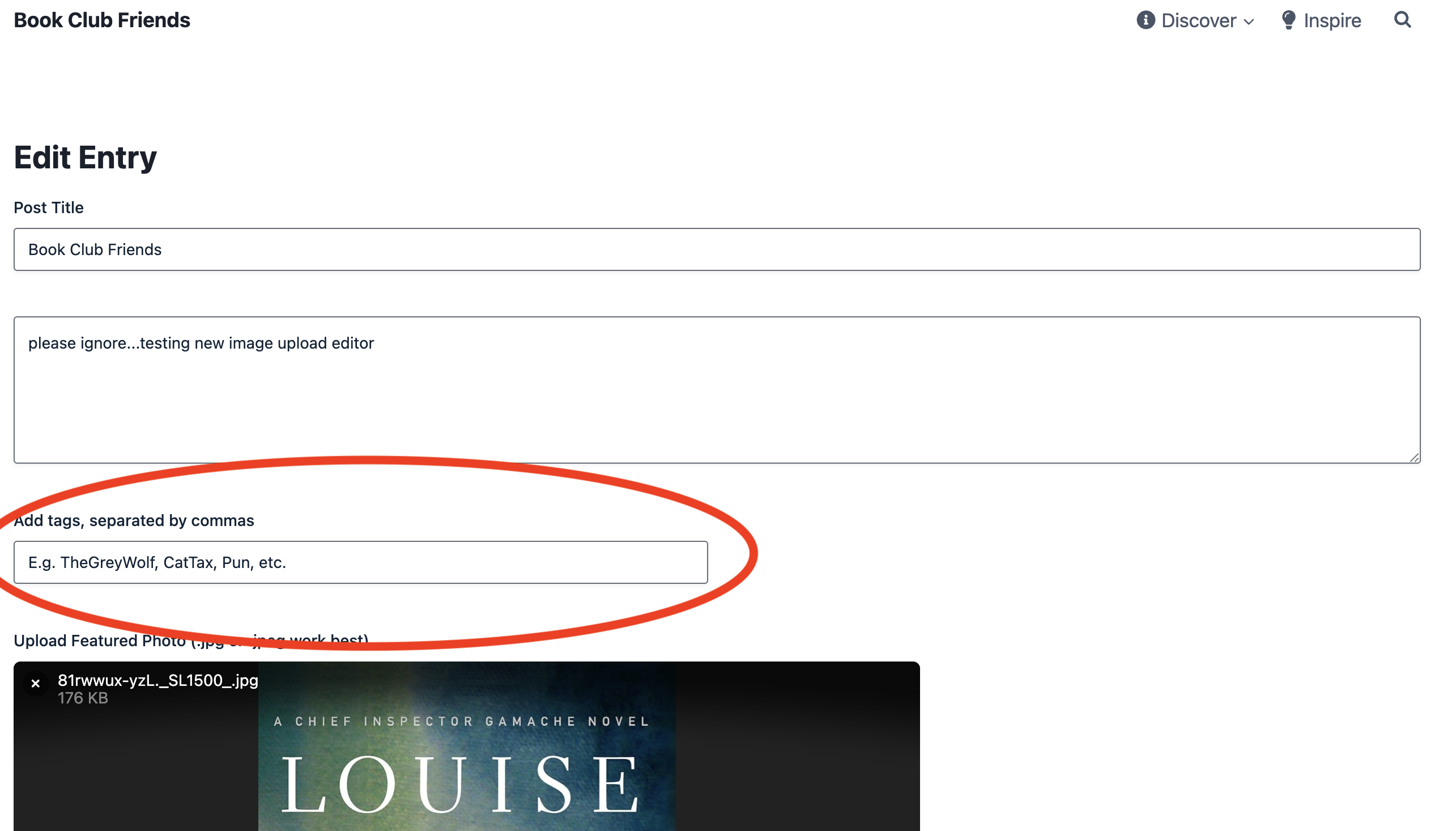Click into the Post Title field
The width and height of the screenshot is (1456, 831).
coord(716,249)
